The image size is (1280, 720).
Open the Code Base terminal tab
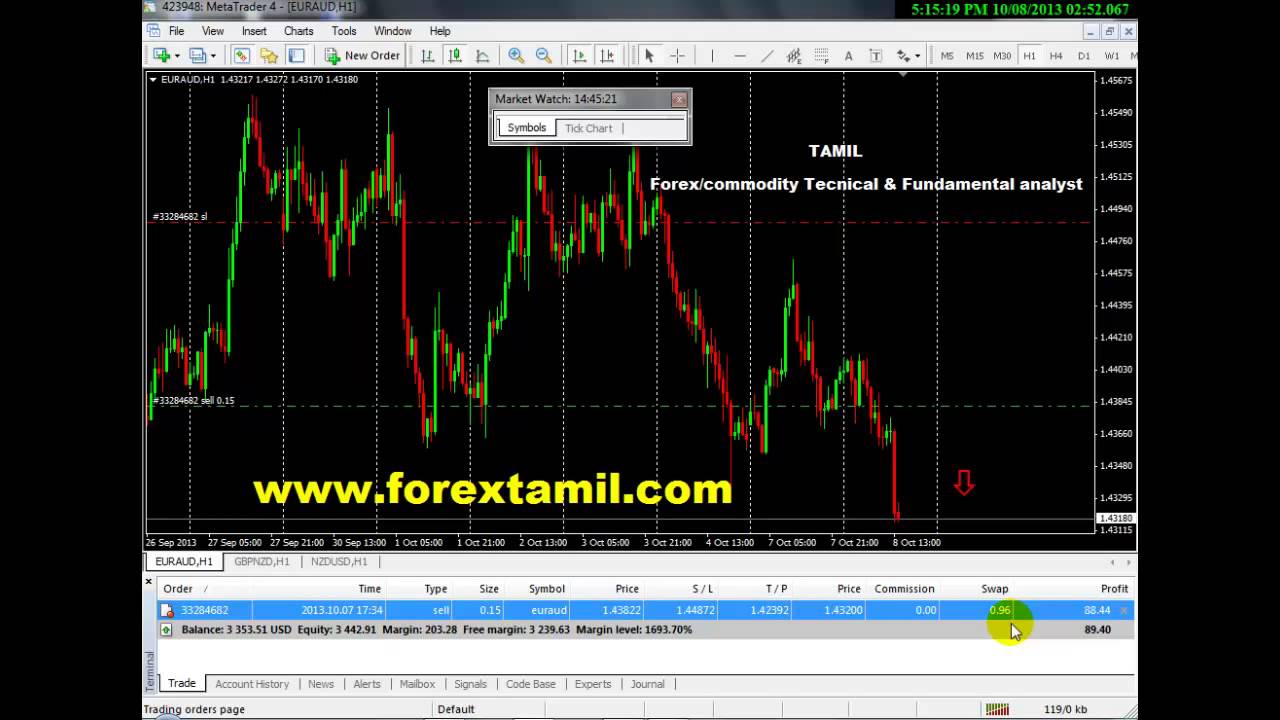coord(531,684)
